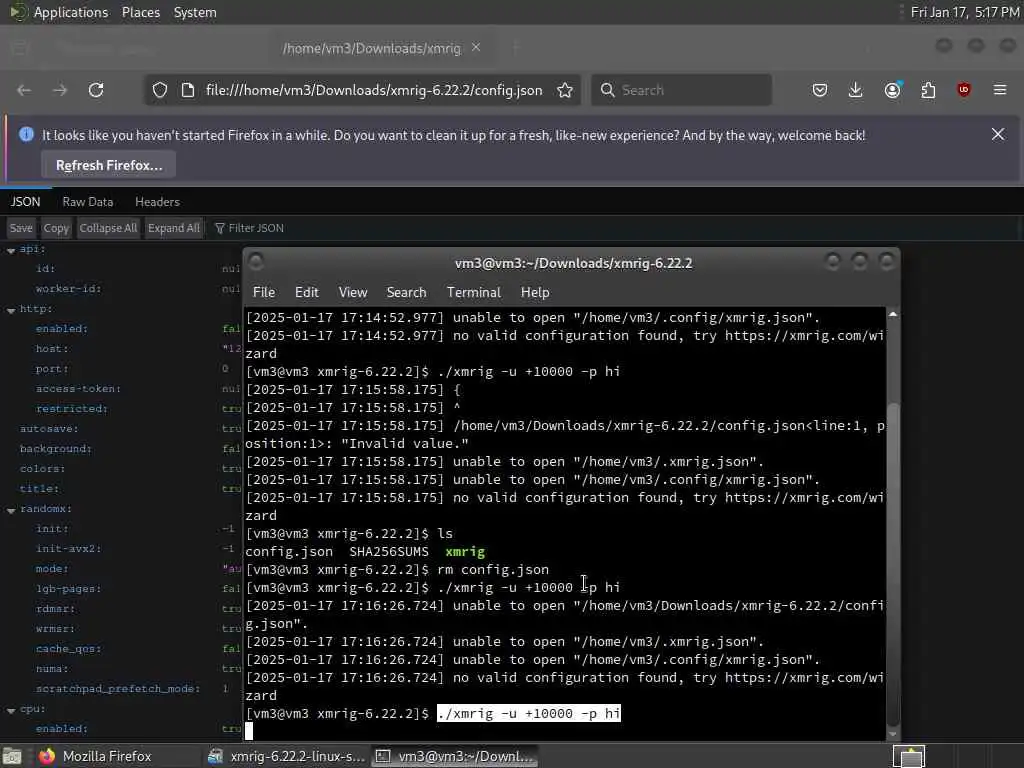Open terminal Search menu
The image size is (1024, 768).
(406, 293)
